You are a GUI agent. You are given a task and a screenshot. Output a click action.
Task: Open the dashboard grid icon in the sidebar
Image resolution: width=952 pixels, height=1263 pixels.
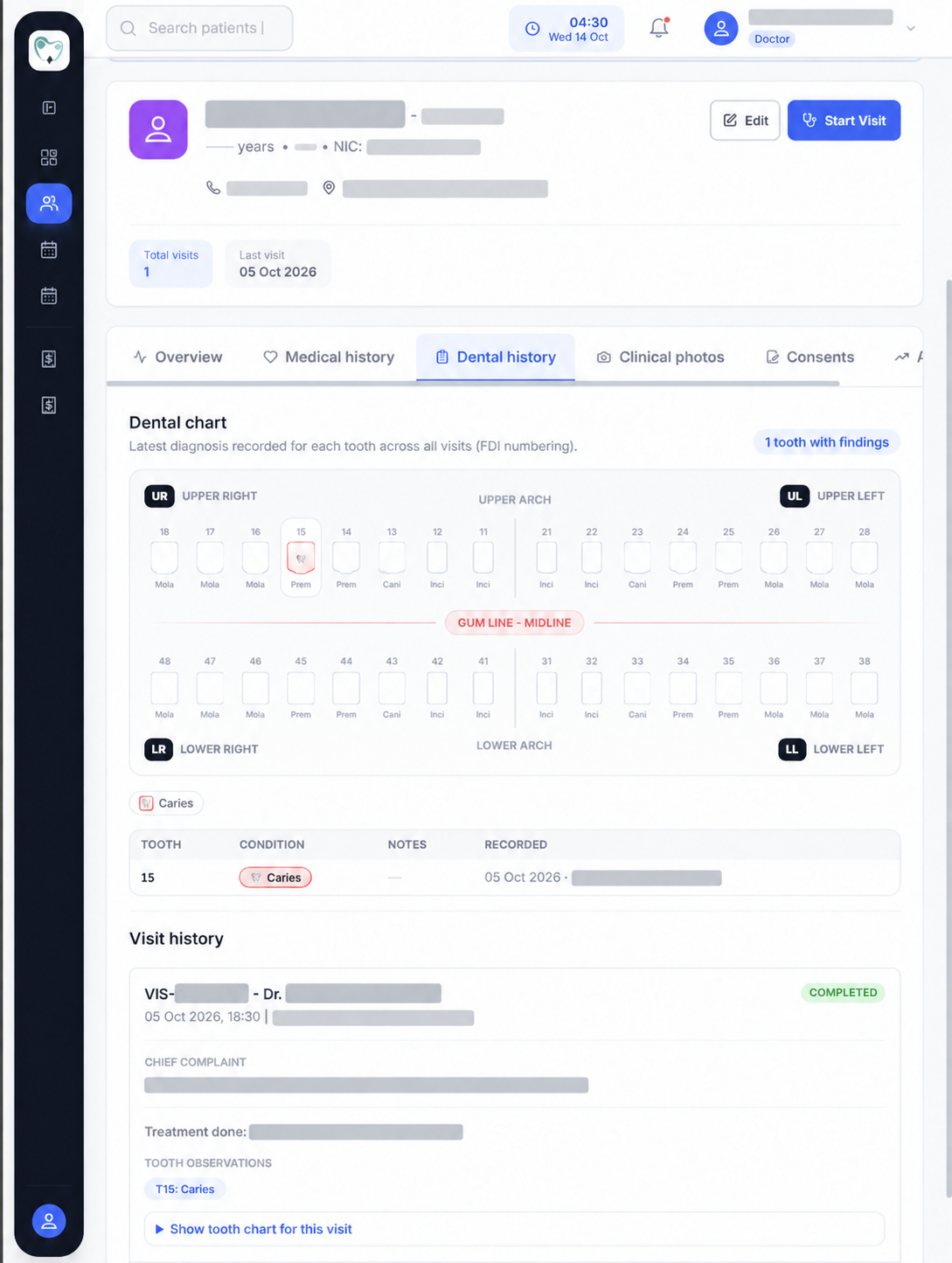[x=49, y=157]
